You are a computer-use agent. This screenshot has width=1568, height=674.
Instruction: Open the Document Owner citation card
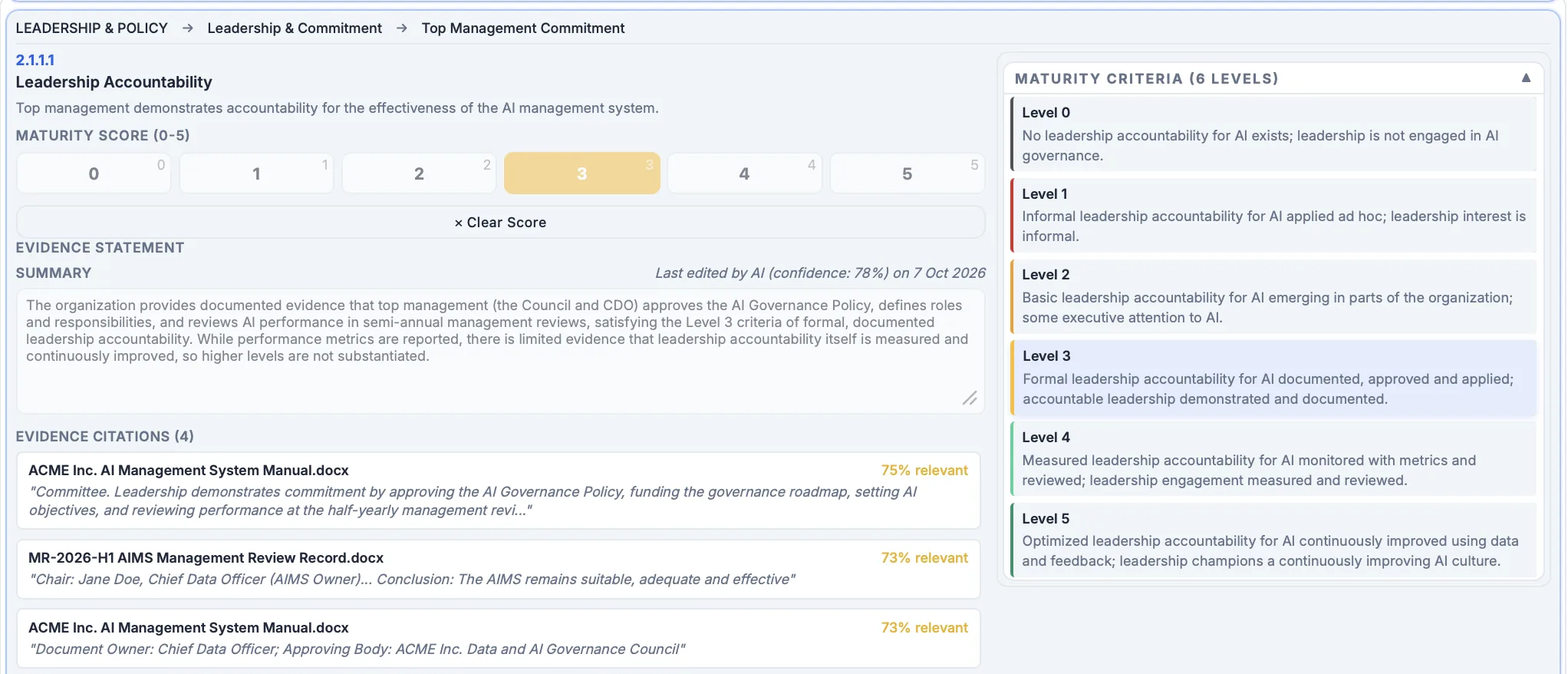(499, 639)
